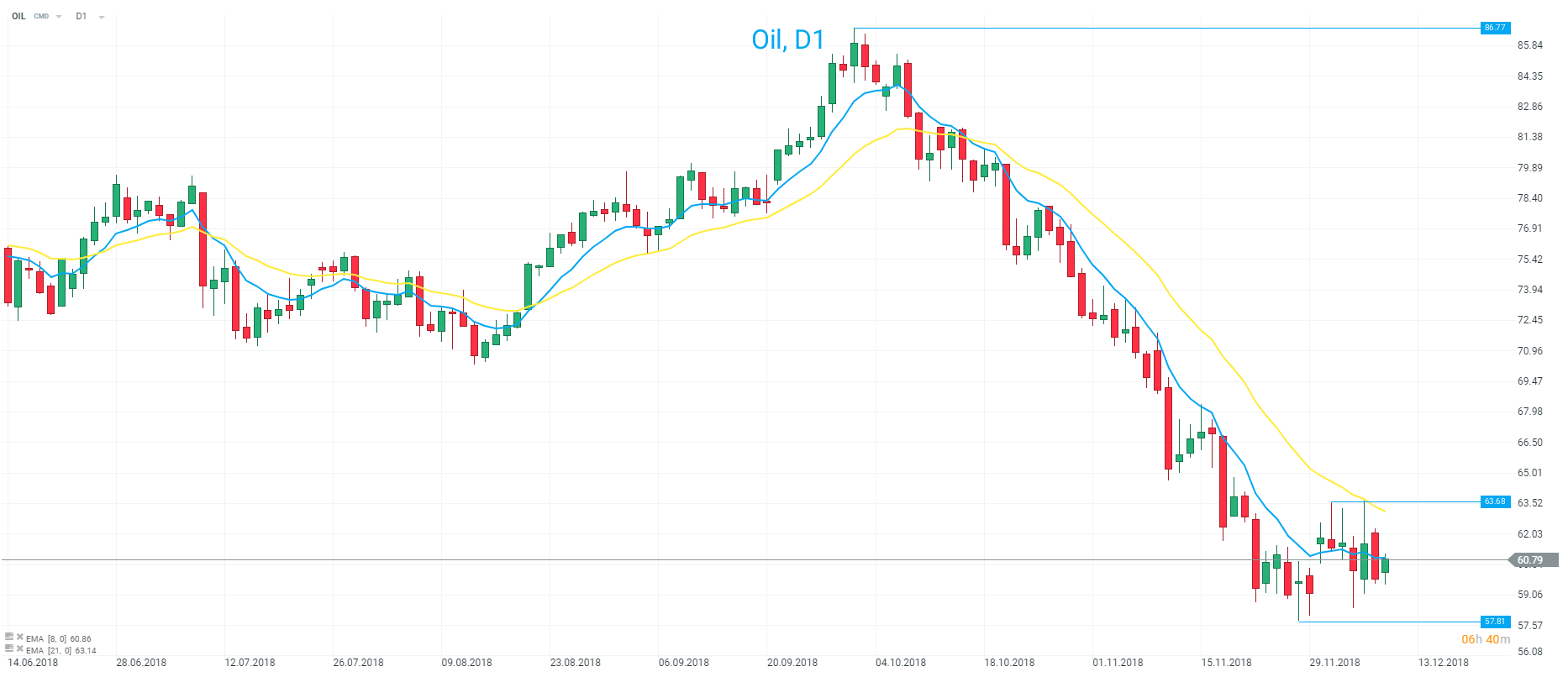Click the CMD label beside OIL
1568x677 pixels.
[x=41, y=17]
